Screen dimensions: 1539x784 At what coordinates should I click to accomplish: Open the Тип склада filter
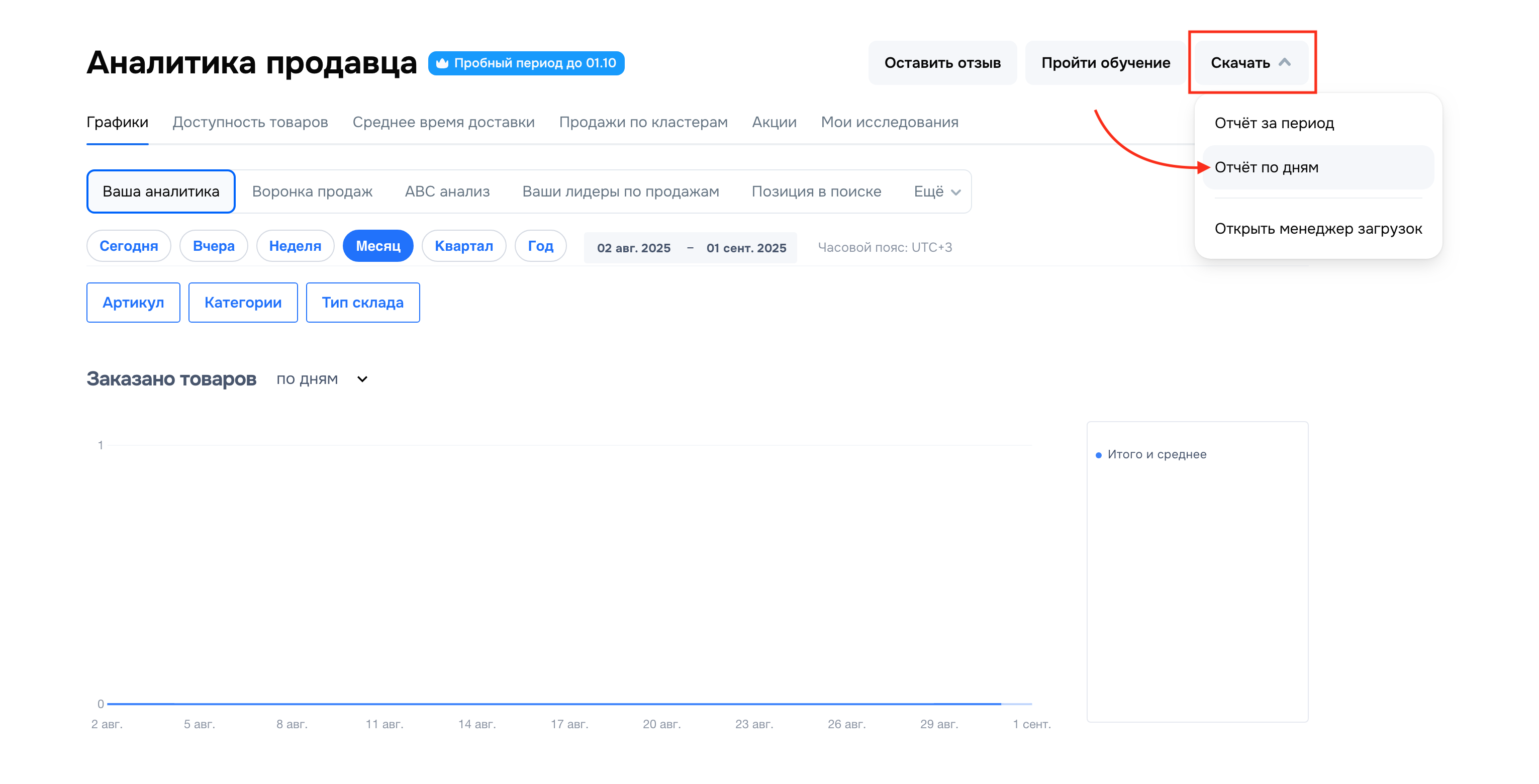pos(362,303)
